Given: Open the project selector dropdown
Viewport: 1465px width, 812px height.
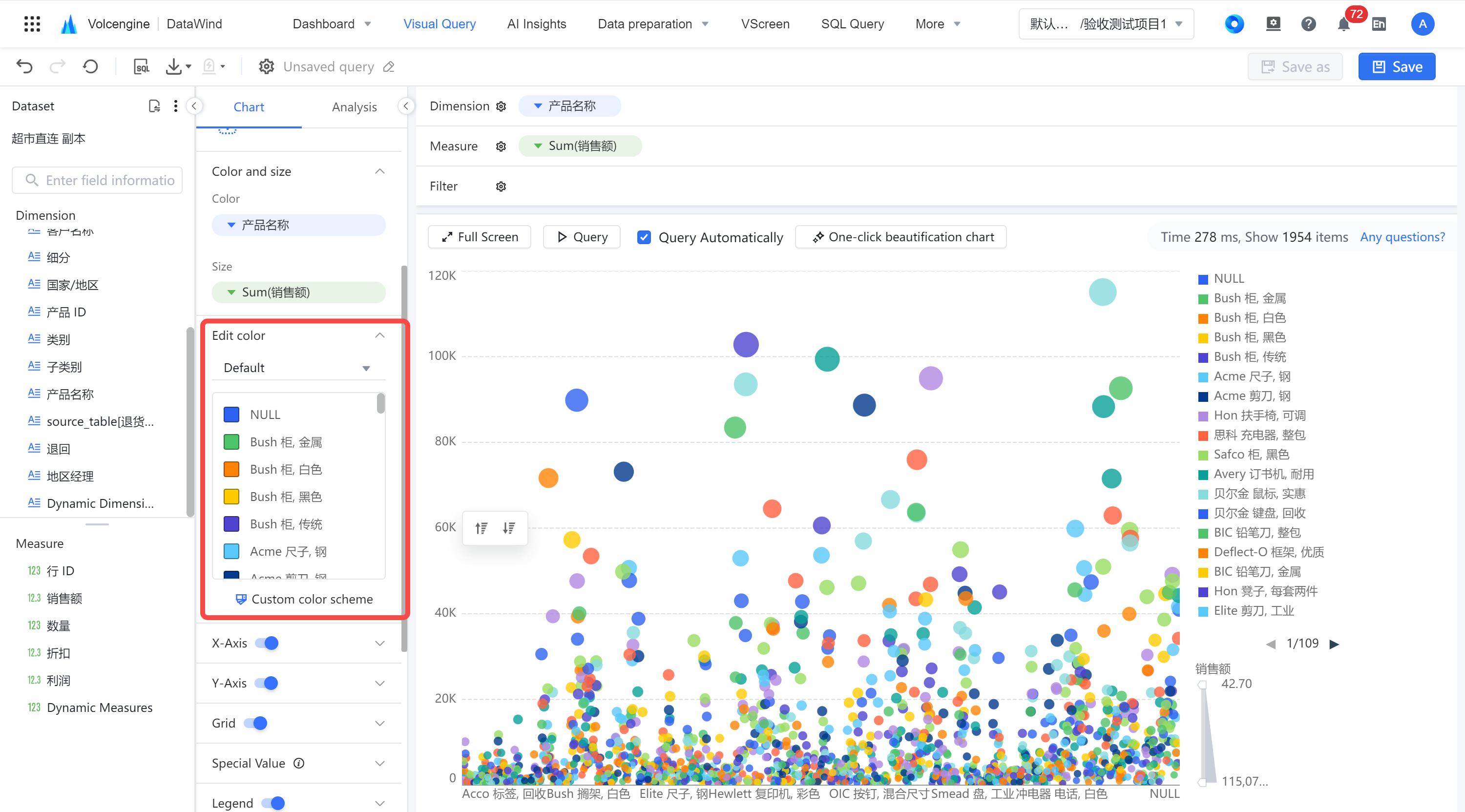Looking at the screenshot, I should tap(1106, 24).
